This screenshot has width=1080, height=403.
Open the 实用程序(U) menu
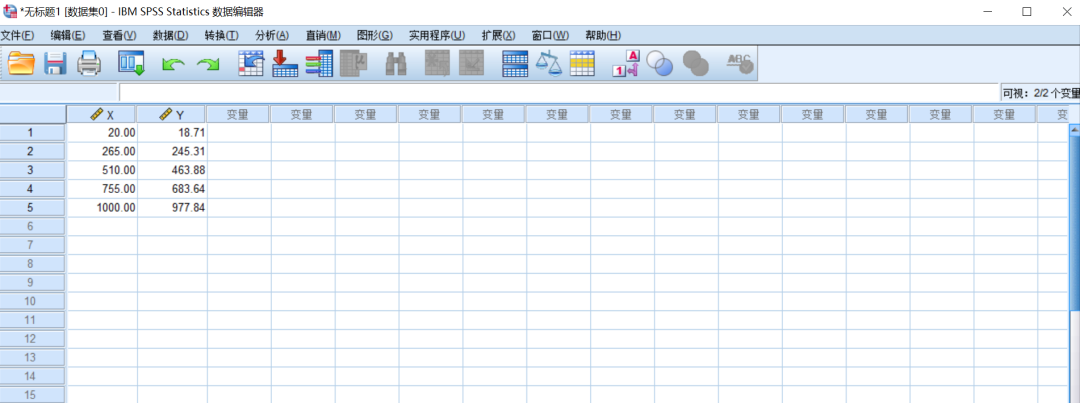tap(437, 36)
